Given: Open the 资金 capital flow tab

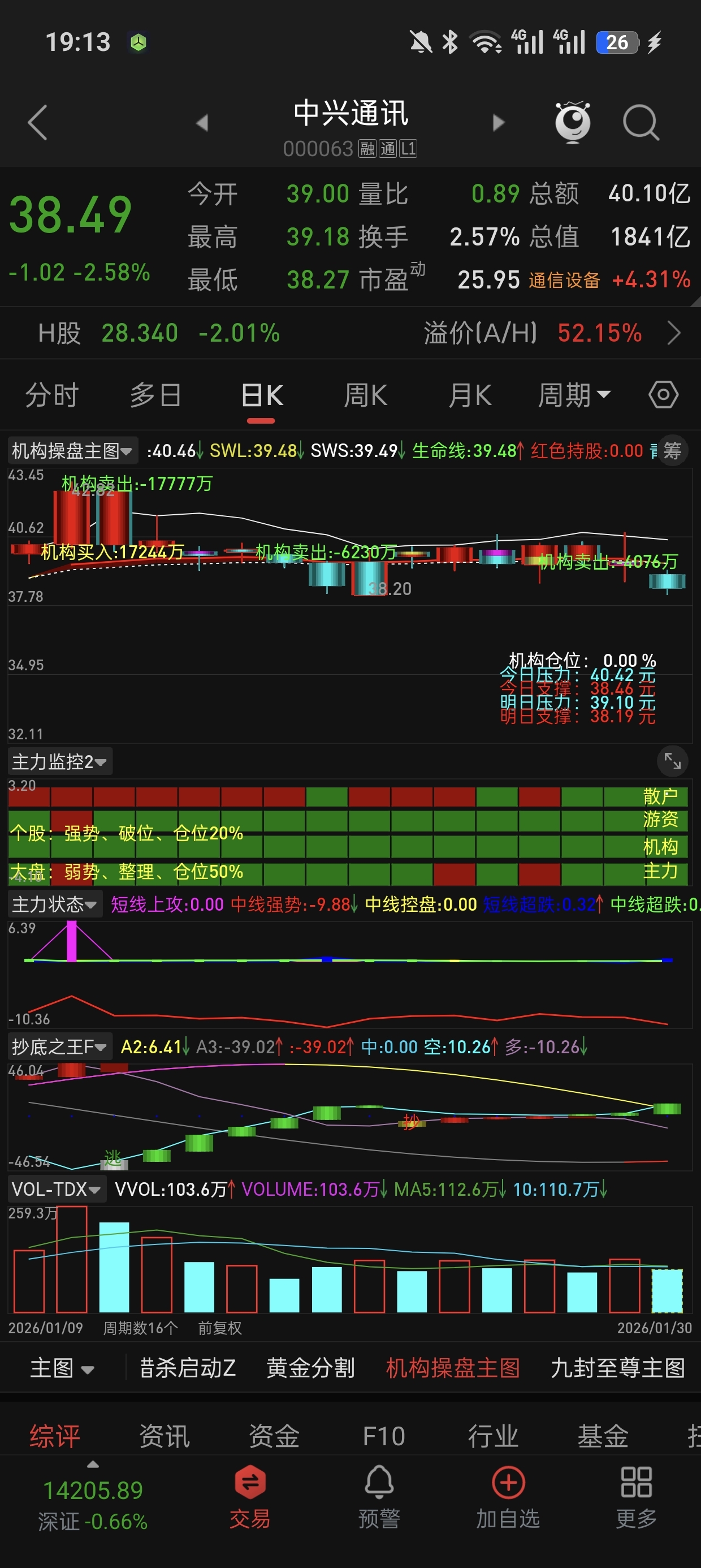Looking at the screenshot, I should (274, 1436).
